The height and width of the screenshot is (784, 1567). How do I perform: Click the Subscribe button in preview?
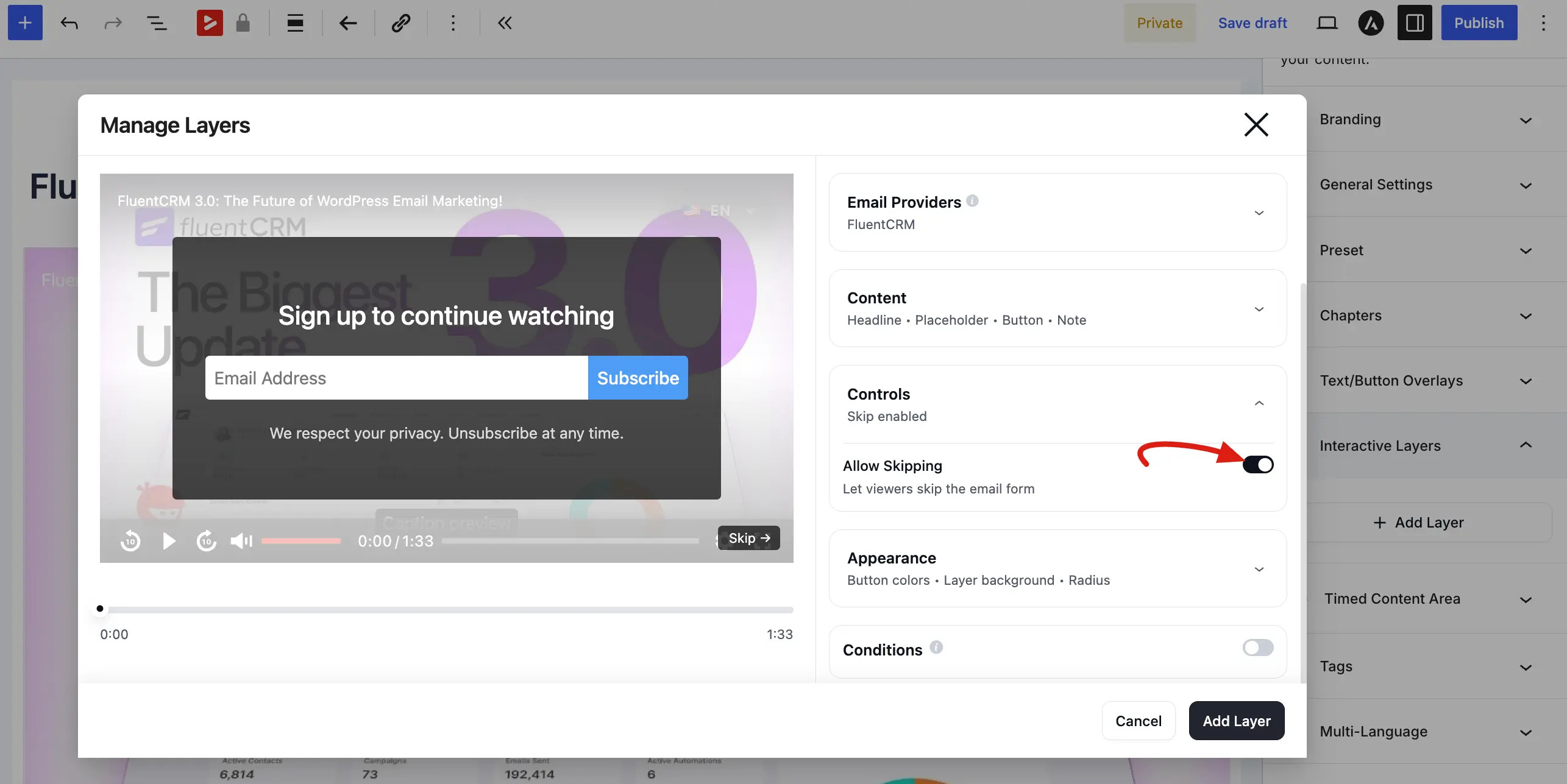638,378
